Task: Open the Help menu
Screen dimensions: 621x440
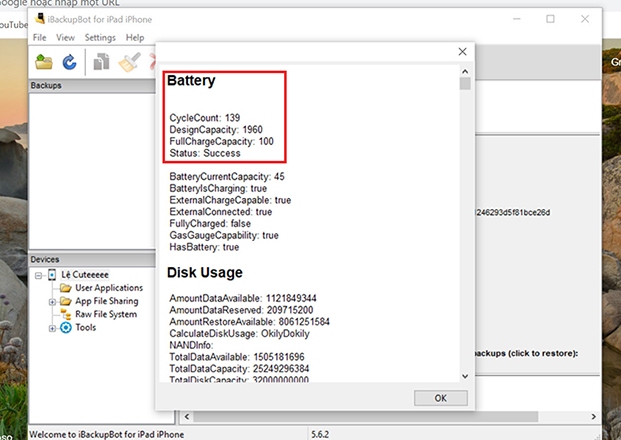Action: (x=135, y=37)
